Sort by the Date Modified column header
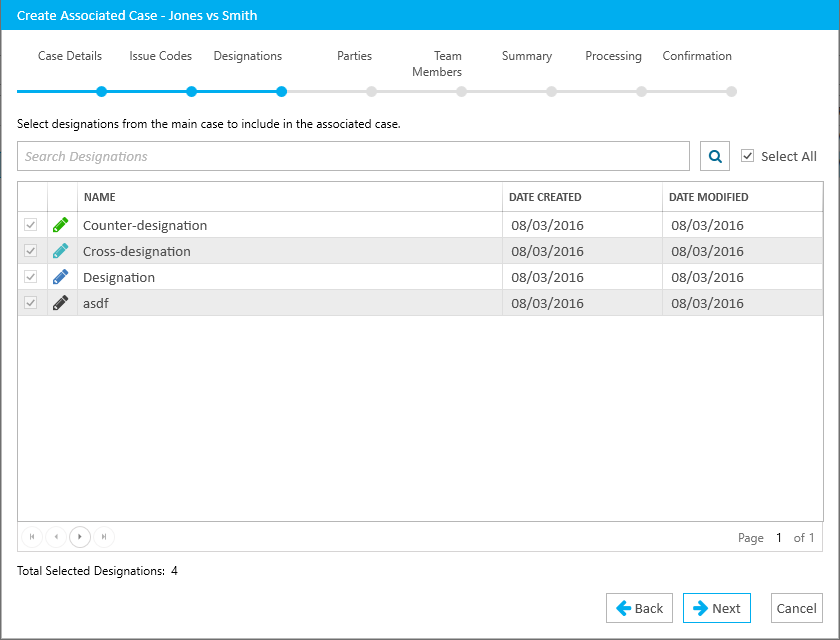Screen dimensions: 840x640 708,197
